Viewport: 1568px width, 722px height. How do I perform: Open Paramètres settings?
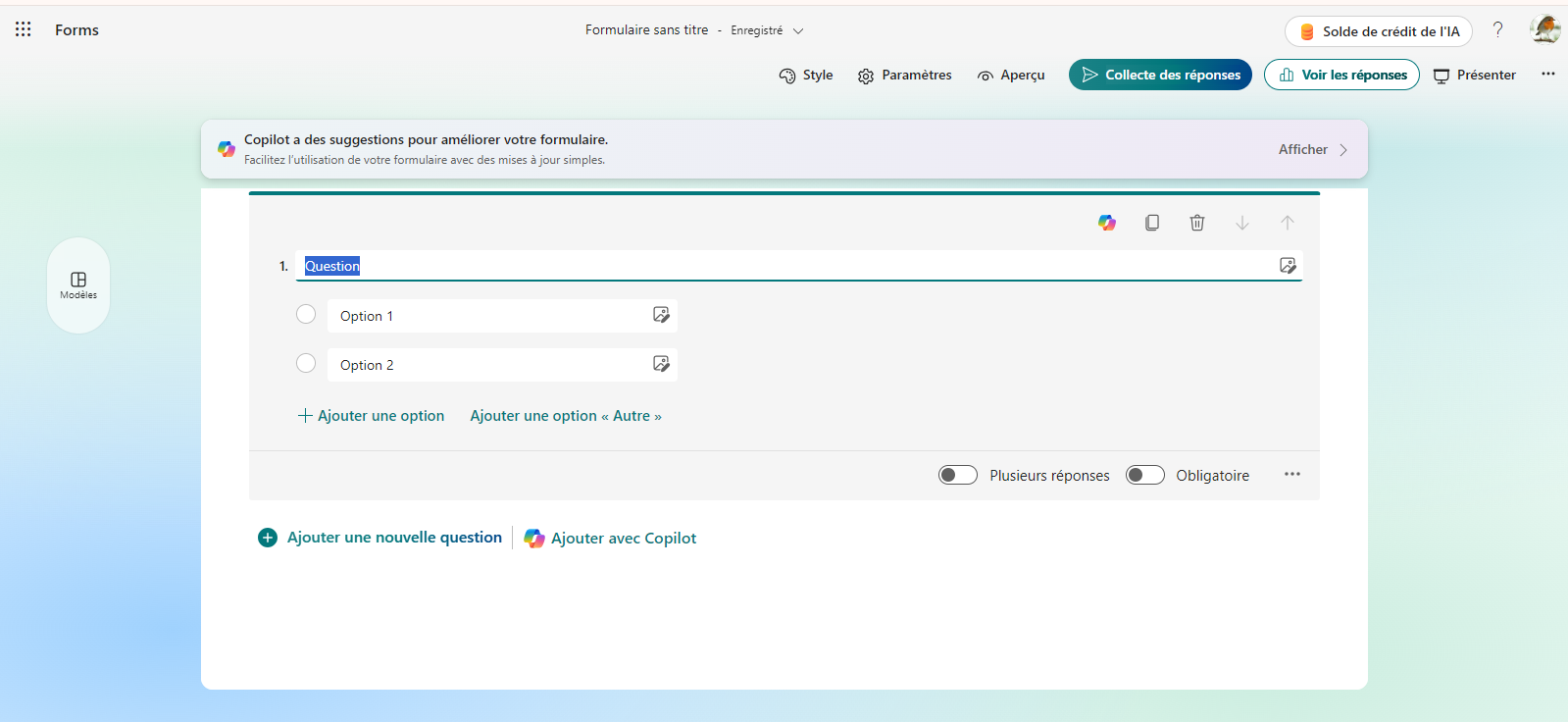pos(904,76)
